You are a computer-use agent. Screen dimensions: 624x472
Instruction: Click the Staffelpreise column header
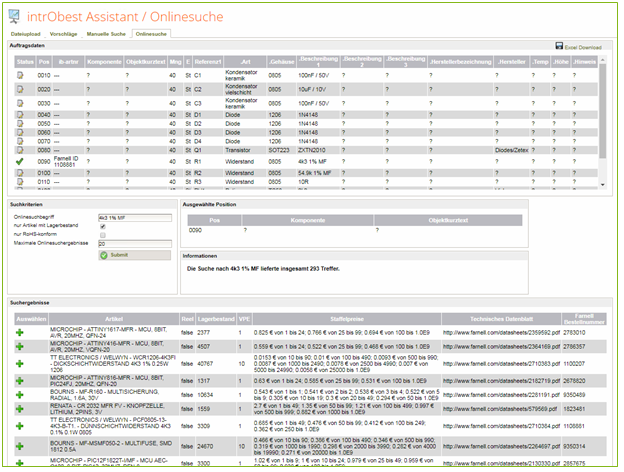pyautogui.click(x=347, y=319)
